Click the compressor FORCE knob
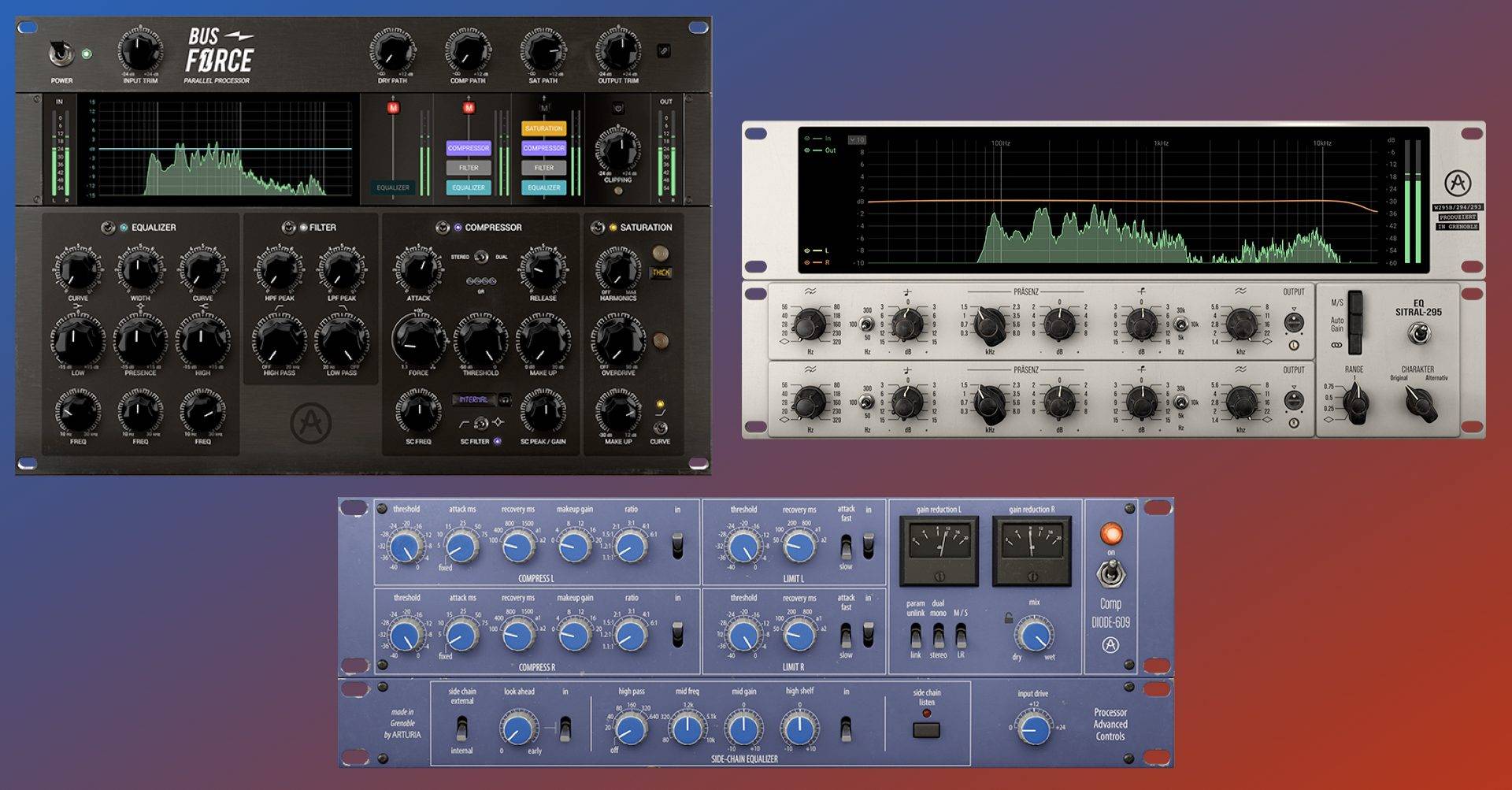Image resolution: width=1512 pixels, height=790 pixels. coord(418,340)
